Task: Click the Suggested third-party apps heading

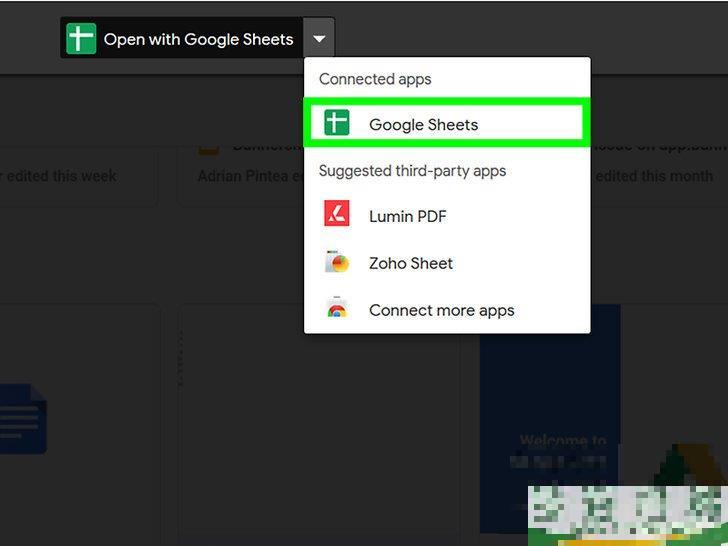Action: (412, 171)
